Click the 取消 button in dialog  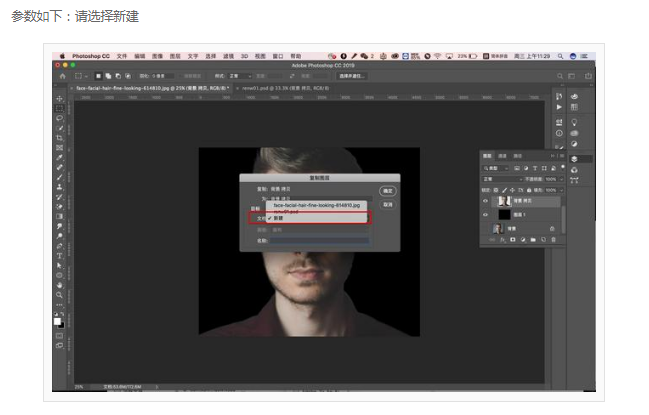point(387,205)
